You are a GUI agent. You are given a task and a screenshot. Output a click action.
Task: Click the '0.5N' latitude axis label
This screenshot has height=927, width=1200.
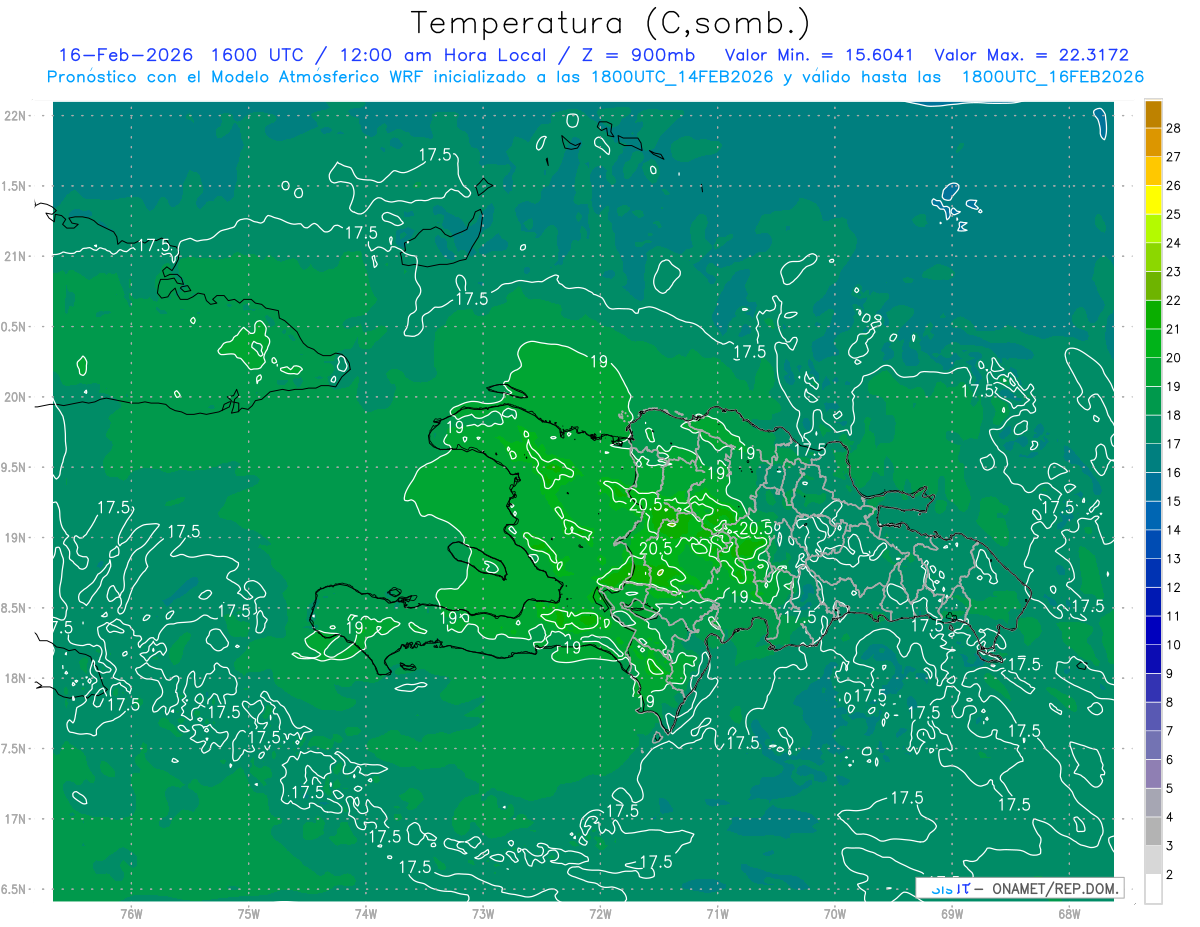(15, 327)
